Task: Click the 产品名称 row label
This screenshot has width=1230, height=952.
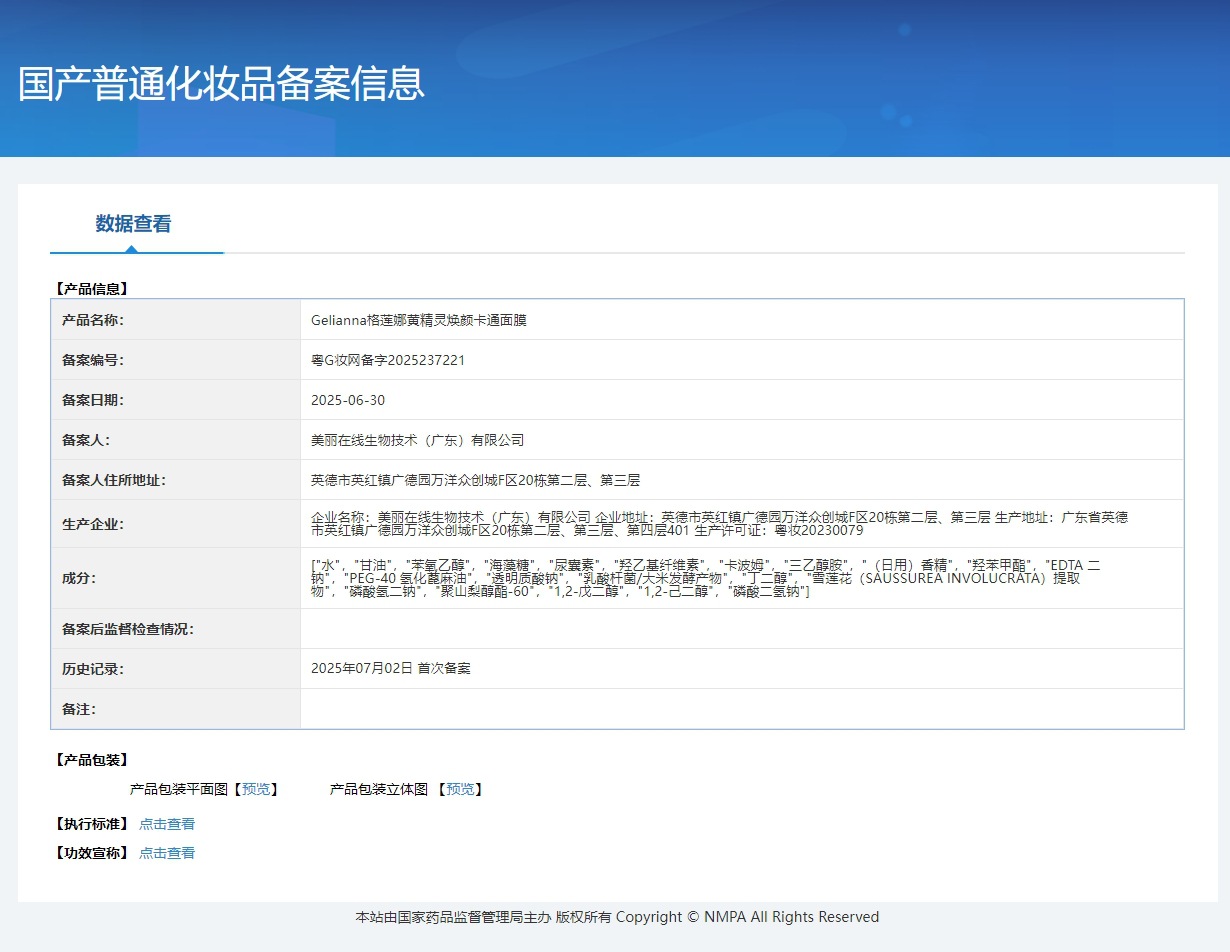Action: 93,320
